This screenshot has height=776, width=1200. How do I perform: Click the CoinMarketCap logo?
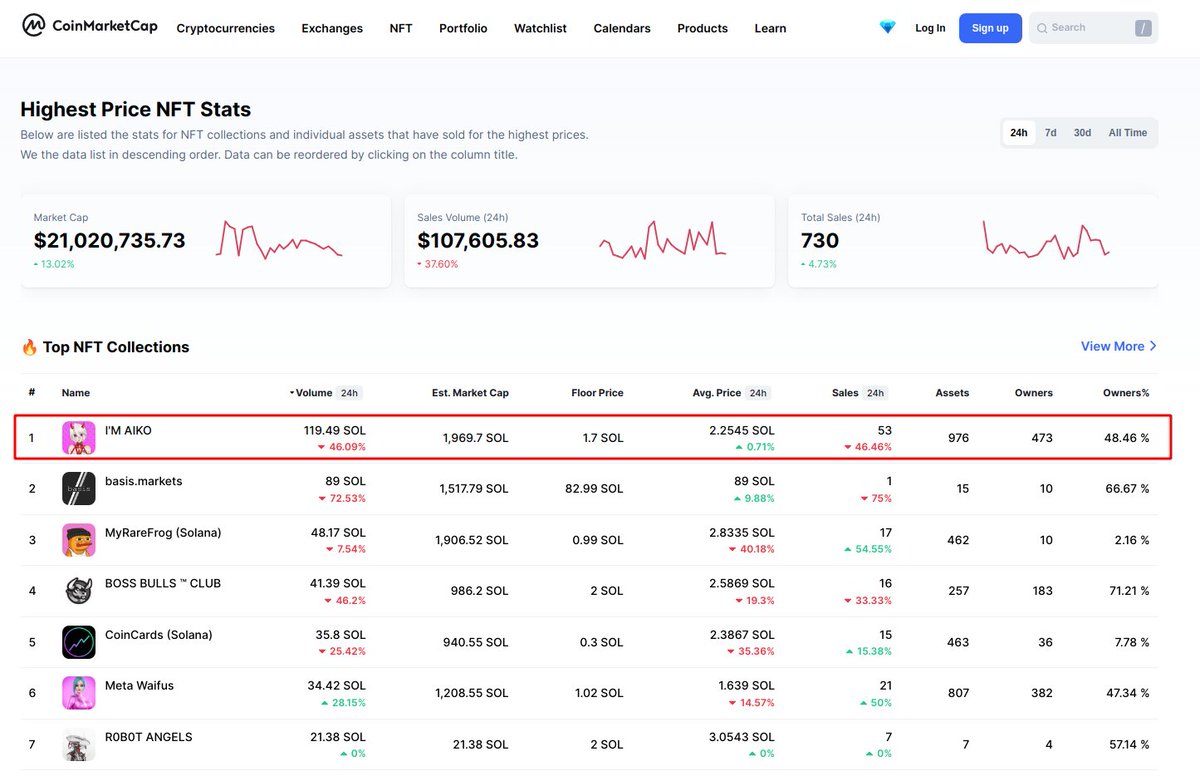pyautogui.click(x=90, y=25)
